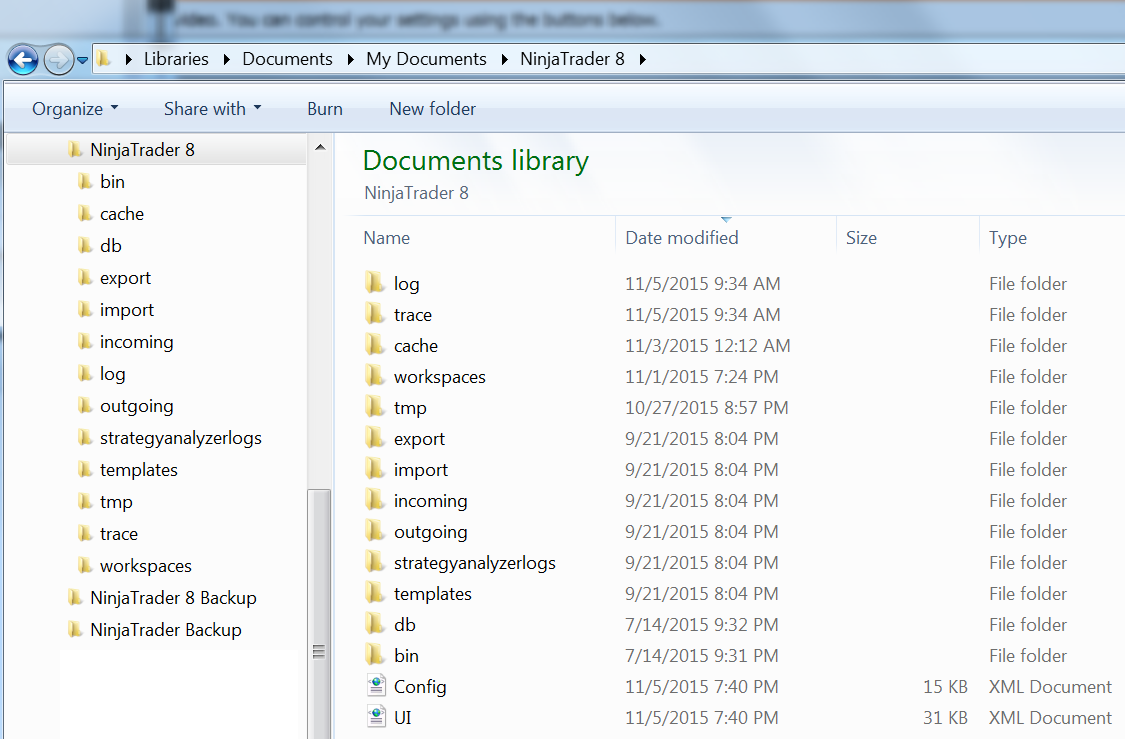Sort by the Name column header
This screenshot has height=739, width=1127.
(387, 238)
